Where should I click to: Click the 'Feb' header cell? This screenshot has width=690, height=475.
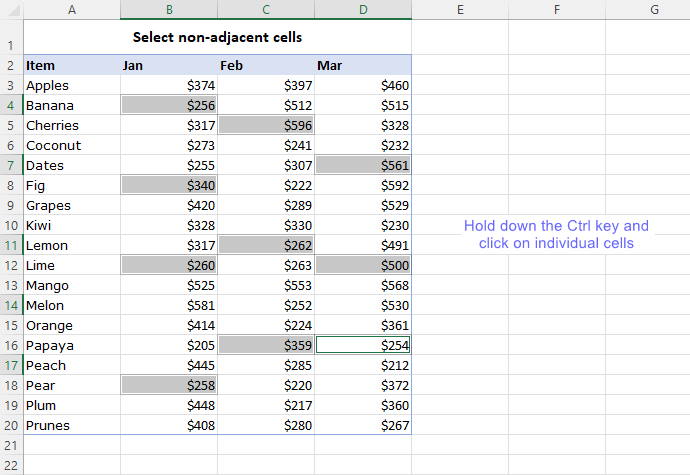266,65
